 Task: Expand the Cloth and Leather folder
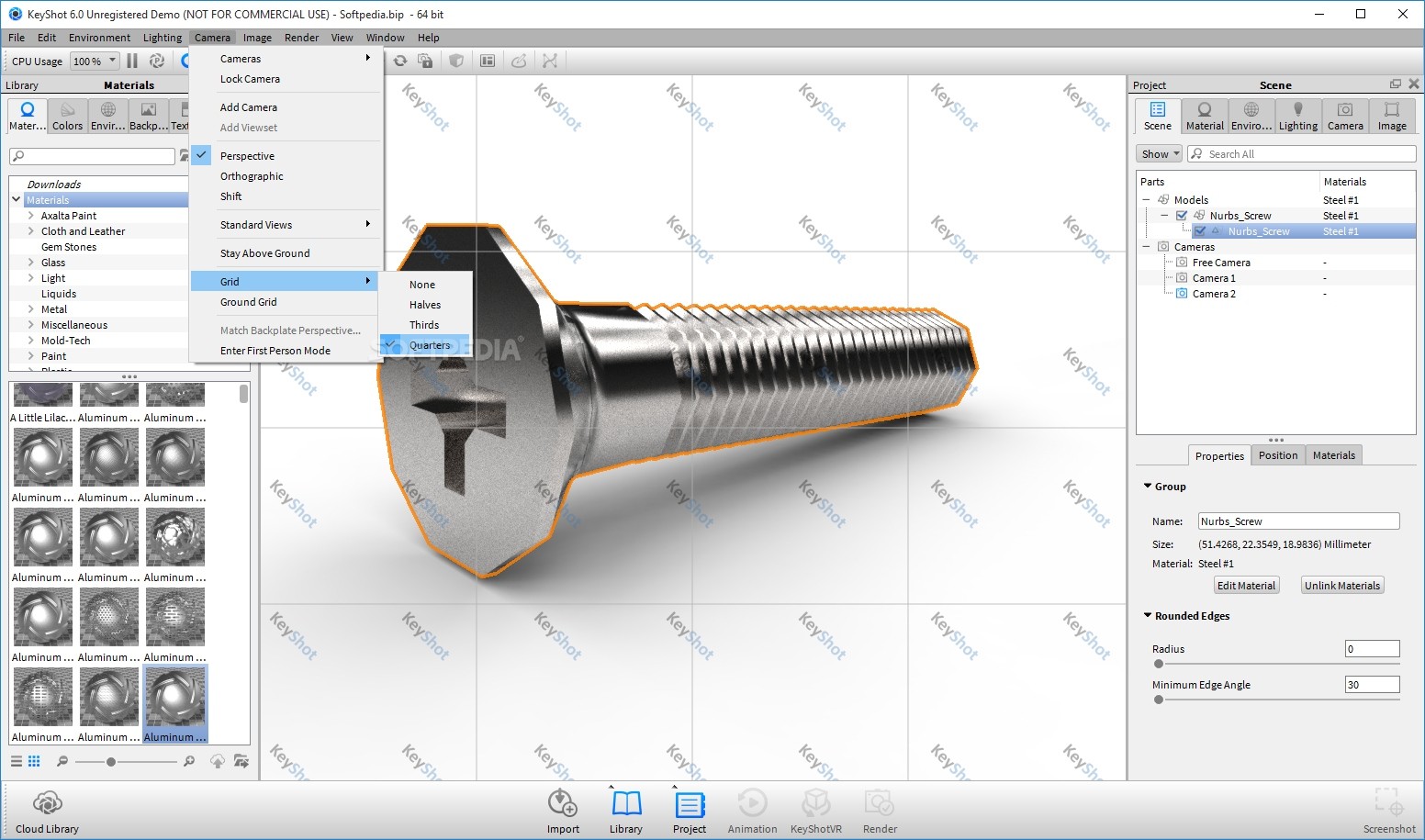(x=31, y=231)
